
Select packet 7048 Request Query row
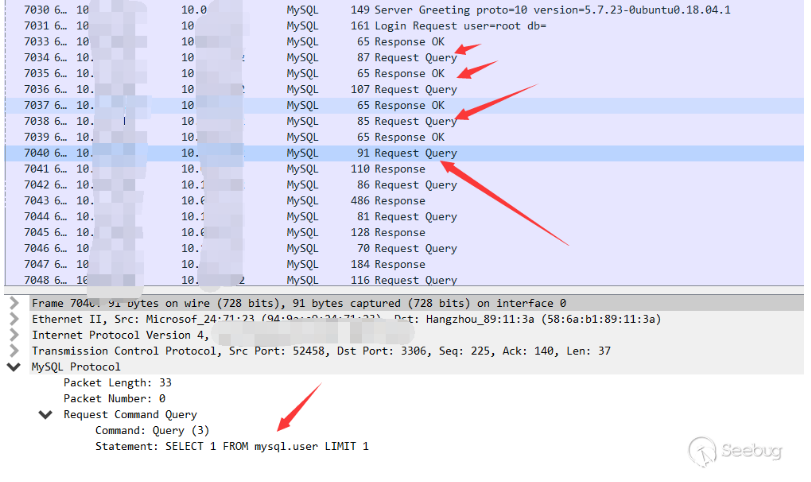[x=400, y=280]
